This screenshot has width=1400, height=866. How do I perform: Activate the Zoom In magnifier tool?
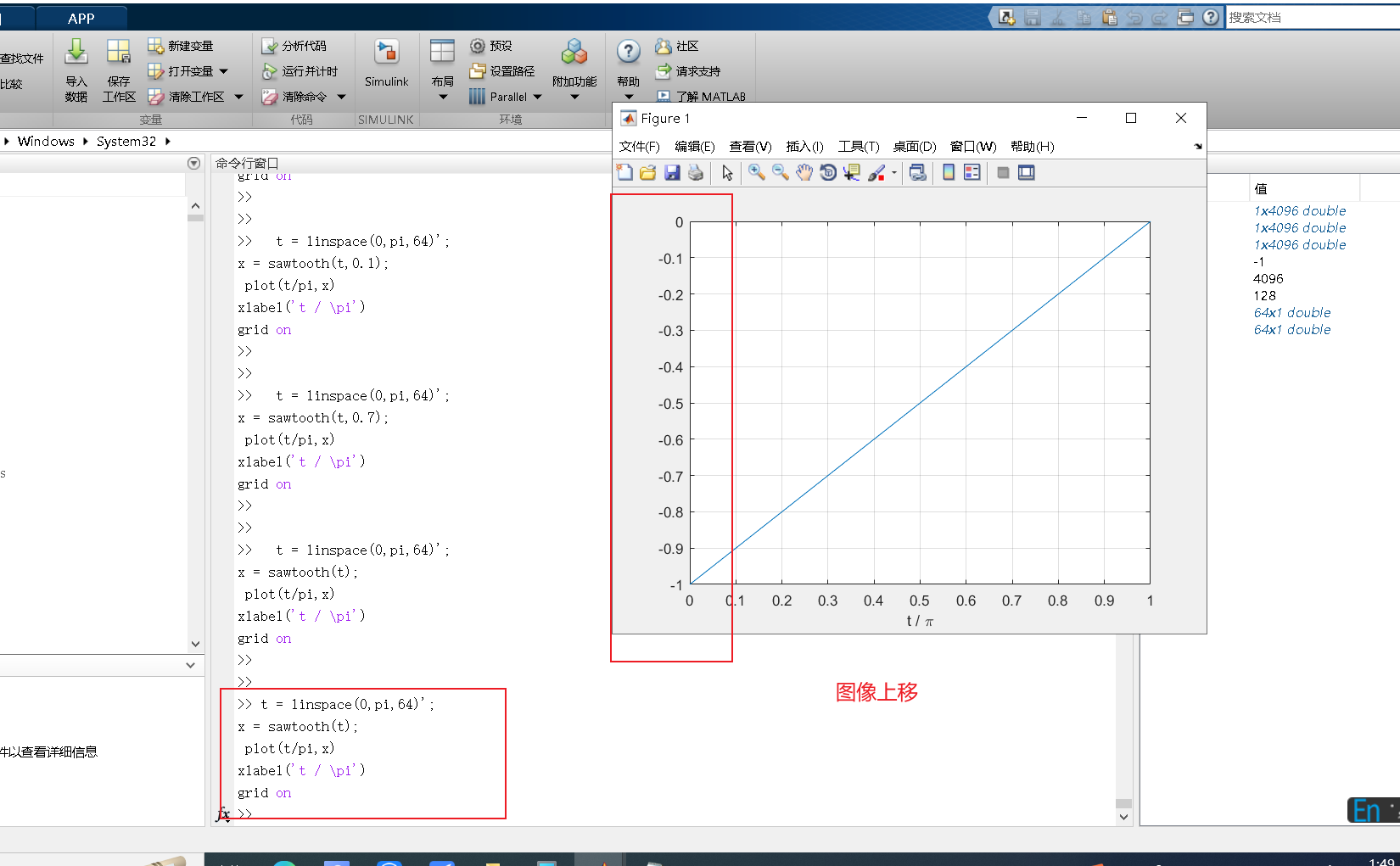pos(756,173)
